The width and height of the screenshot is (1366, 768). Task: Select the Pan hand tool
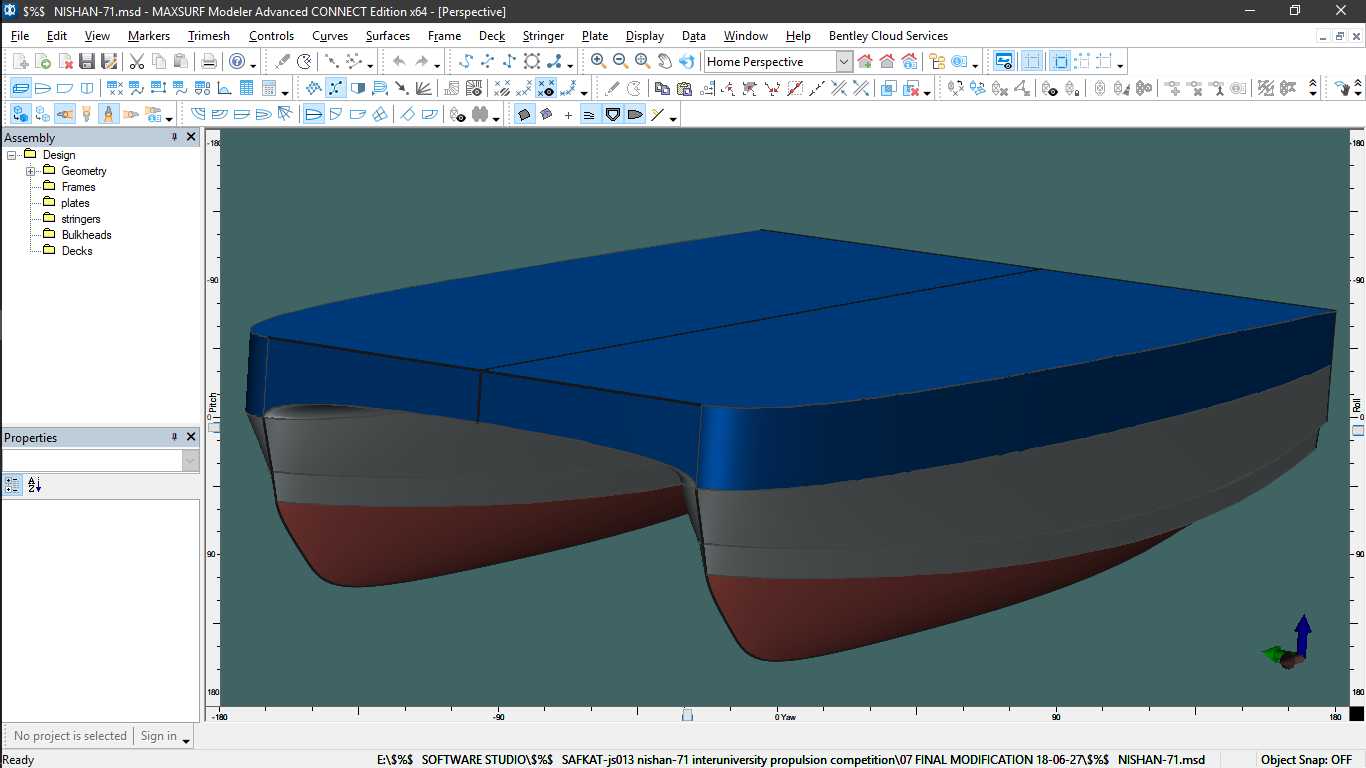664,62
